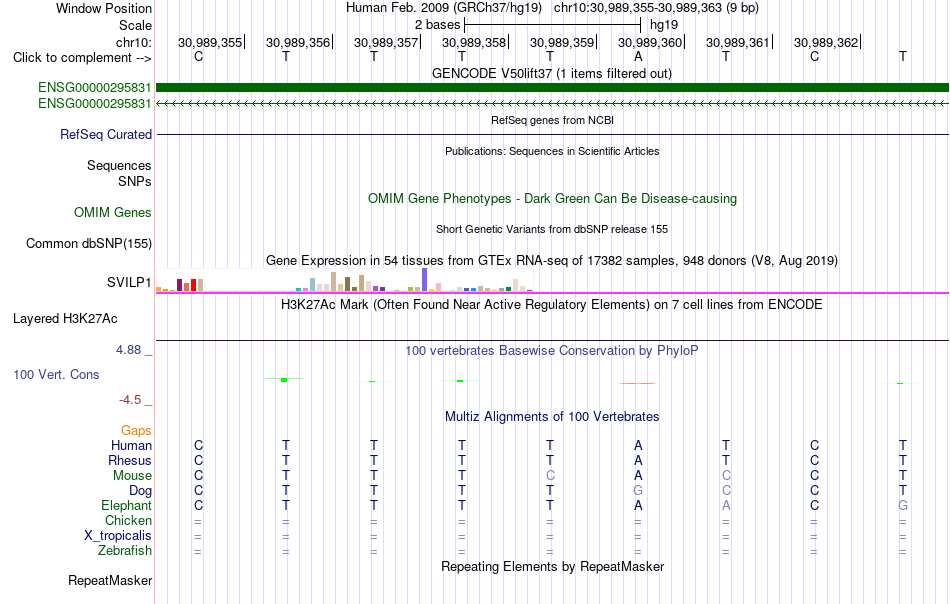Screen dimensions: 950x604
Task: Click chr10 position label 30,989,355
Action: [x=210, y=42]
